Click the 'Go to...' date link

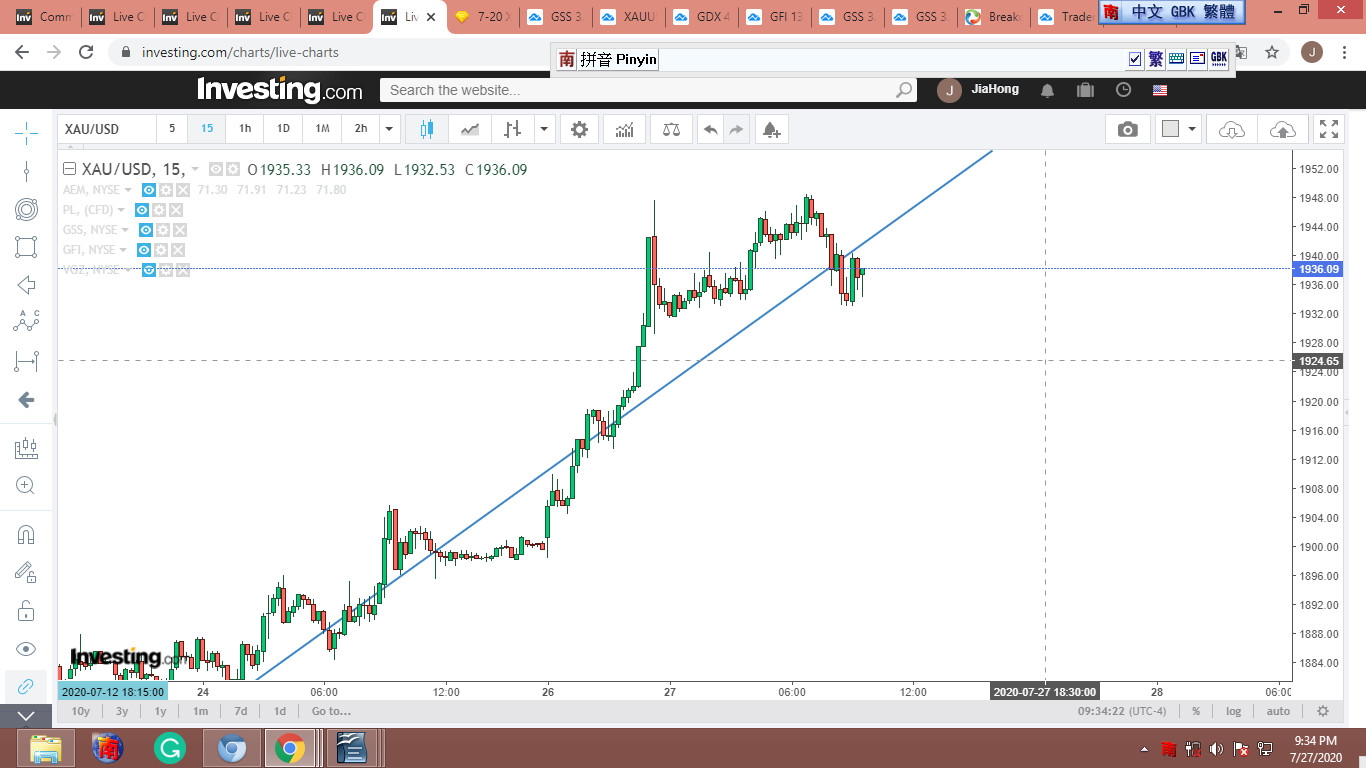coord(331,711)
